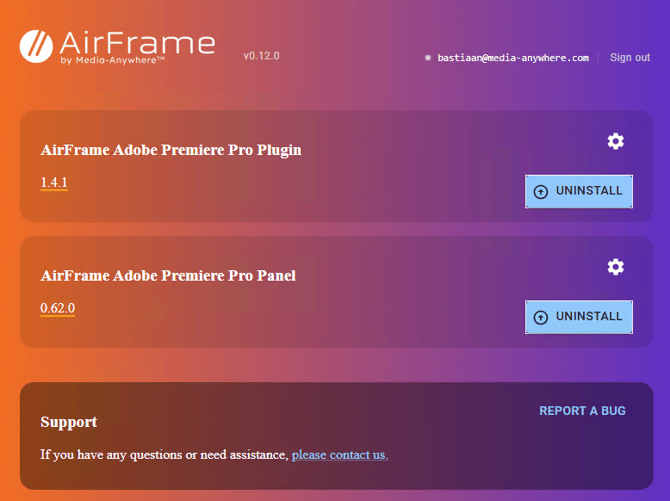
Task: Select the AirFrame Adobe Premiere Pro Plugin title
Action: pyautogui.click(x=171, y=150)
